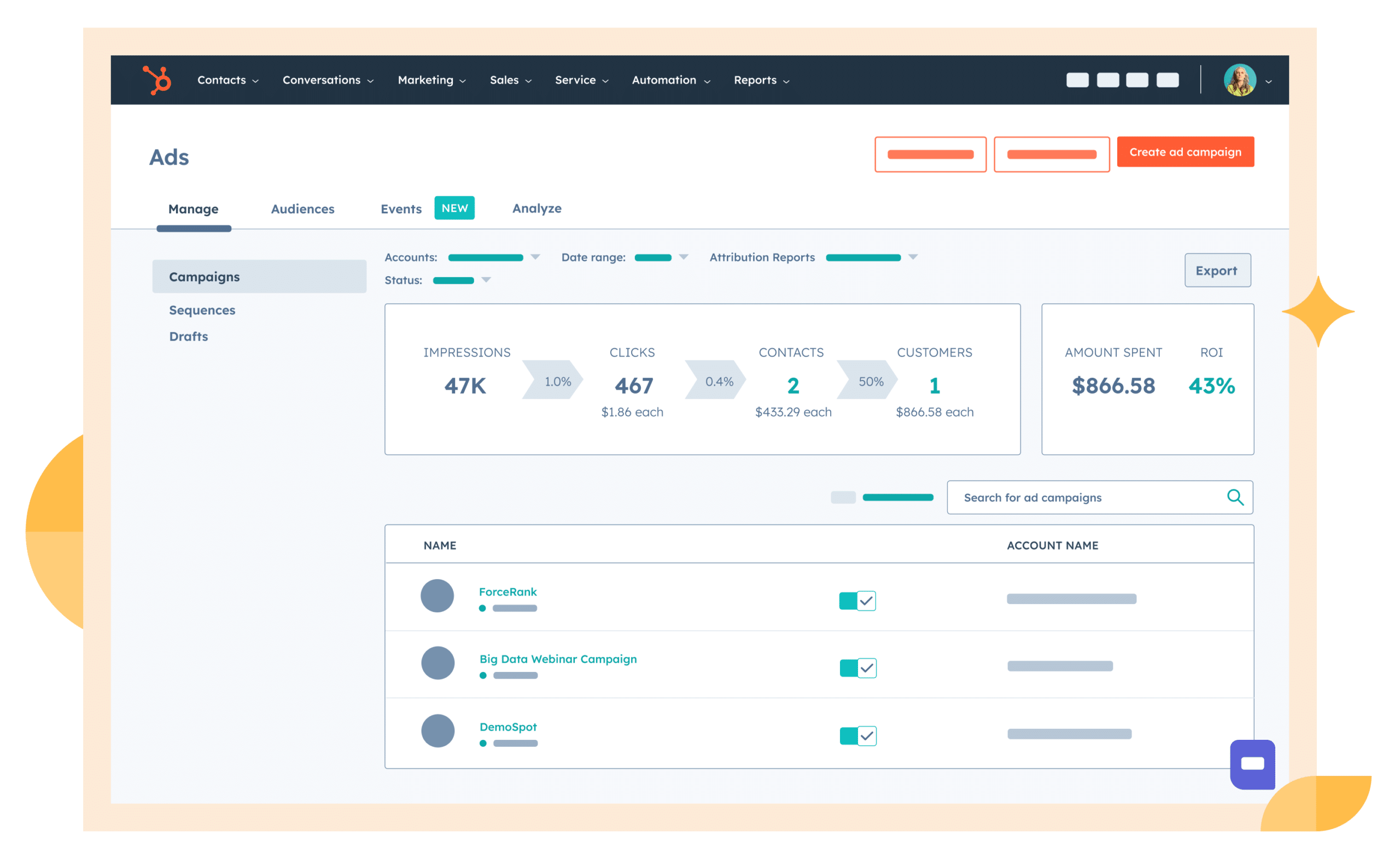
Task: Switch to the Audiences tab
Action: point(302,208)
